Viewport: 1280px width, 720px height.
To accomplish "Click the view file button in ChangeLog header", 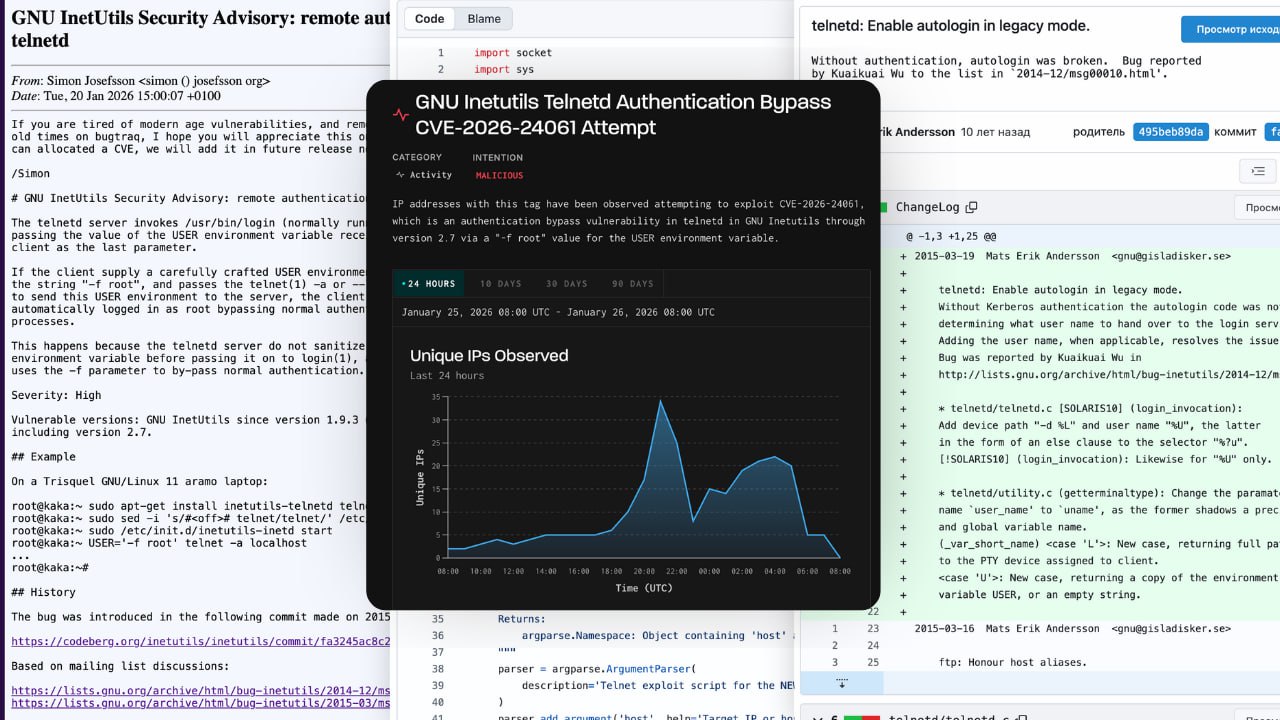I will point(1257,207).
